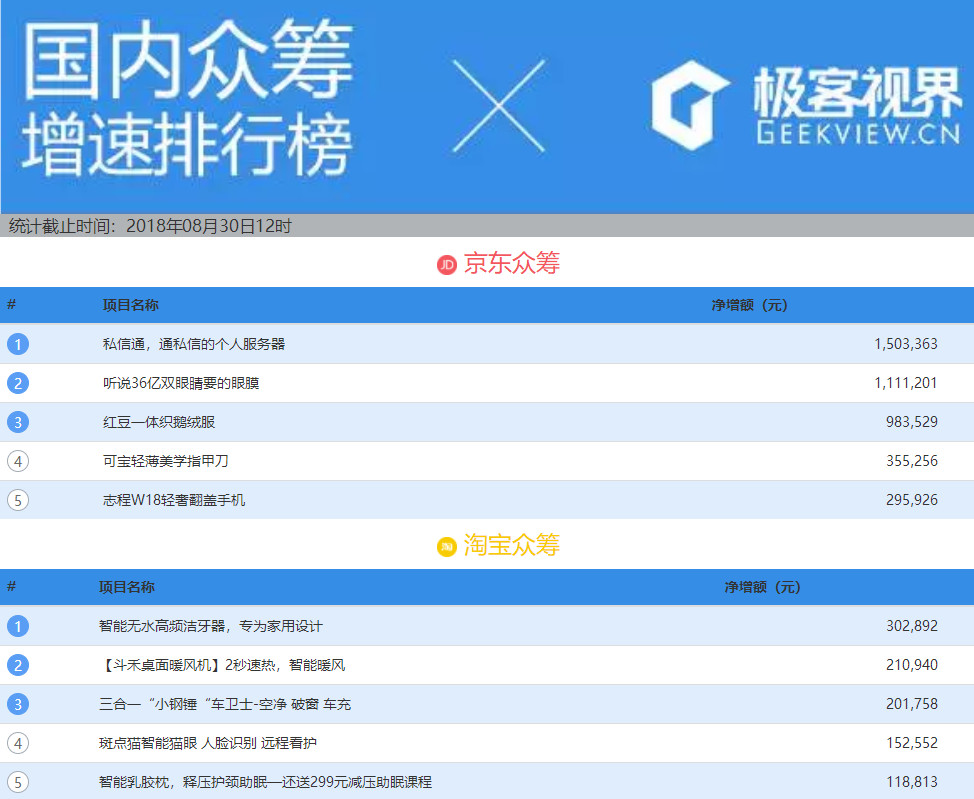Select rank badge 1 in 京东众筹 list
The height and width of the screenshot is (799, 974).
[17, 344]
